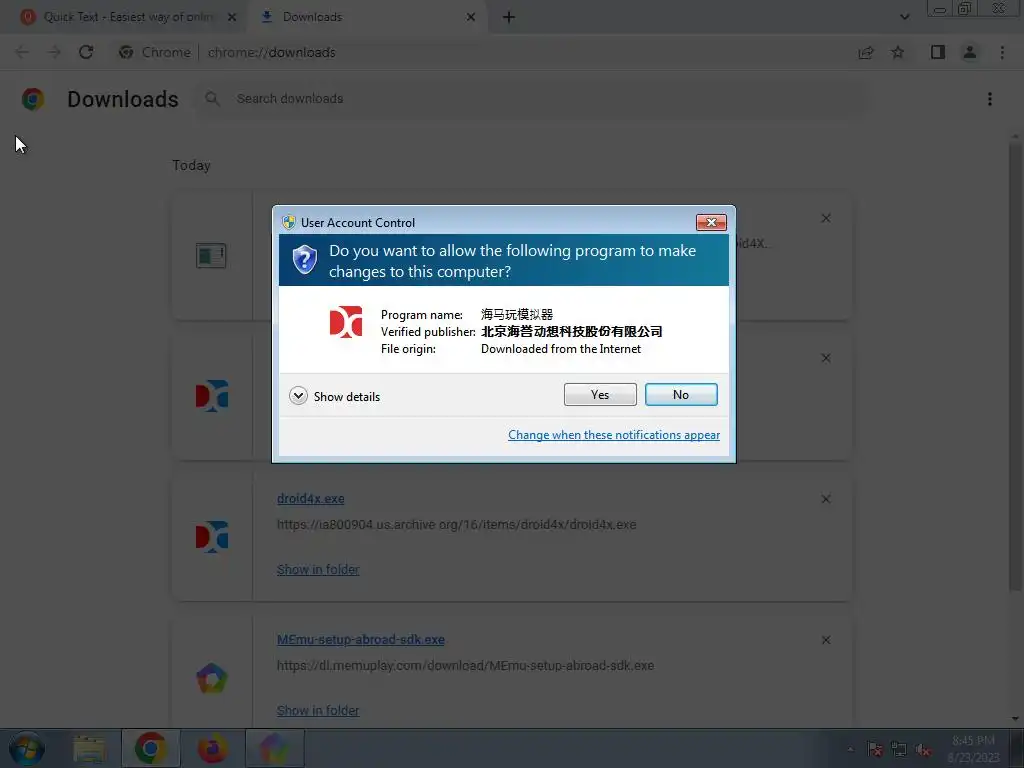
Task: Click the search magnifier icon
Action: (212, 99)
